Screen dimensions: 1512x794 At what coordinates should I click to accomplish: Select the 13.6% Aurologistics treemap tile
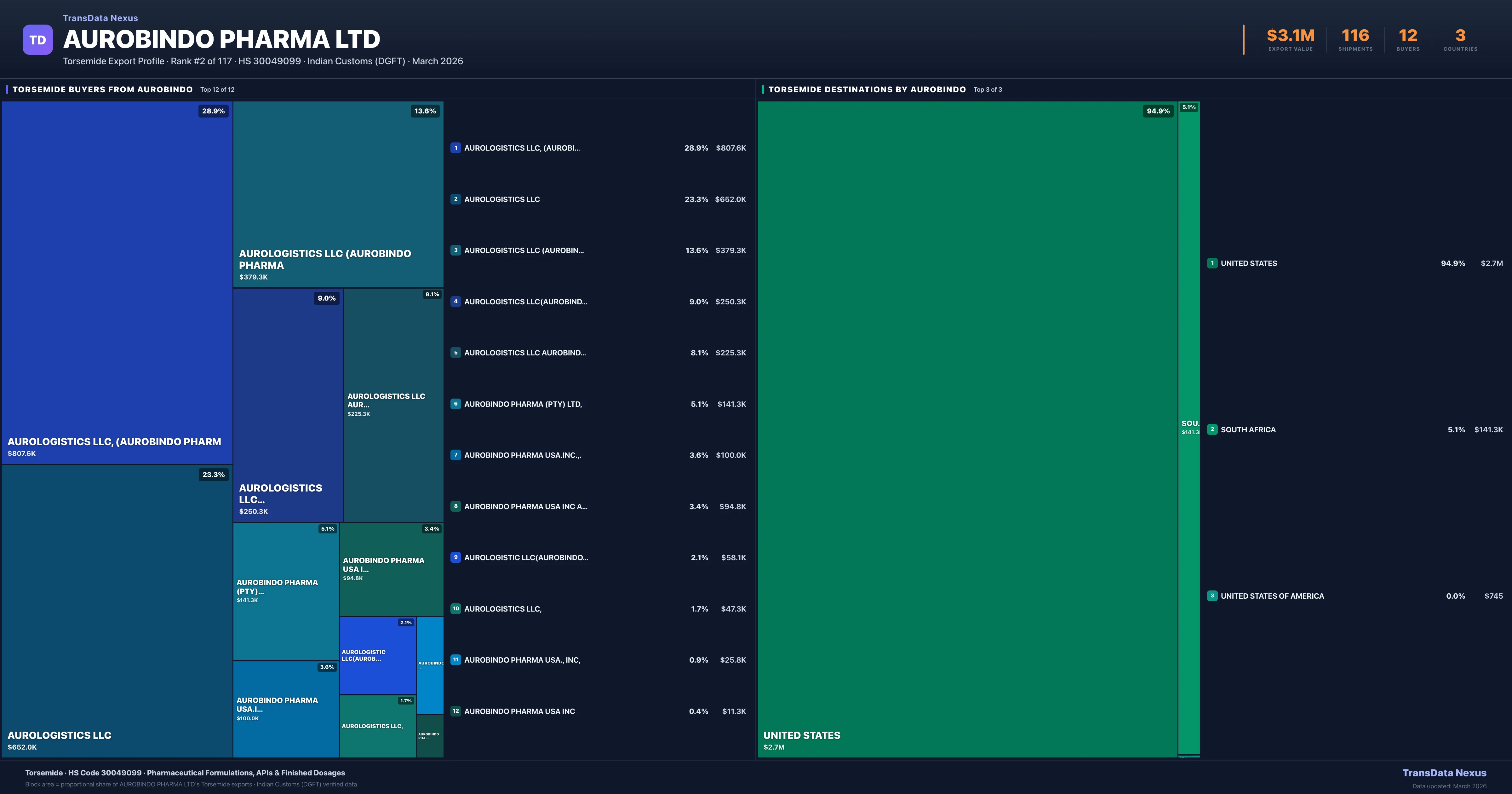point(338,194)
